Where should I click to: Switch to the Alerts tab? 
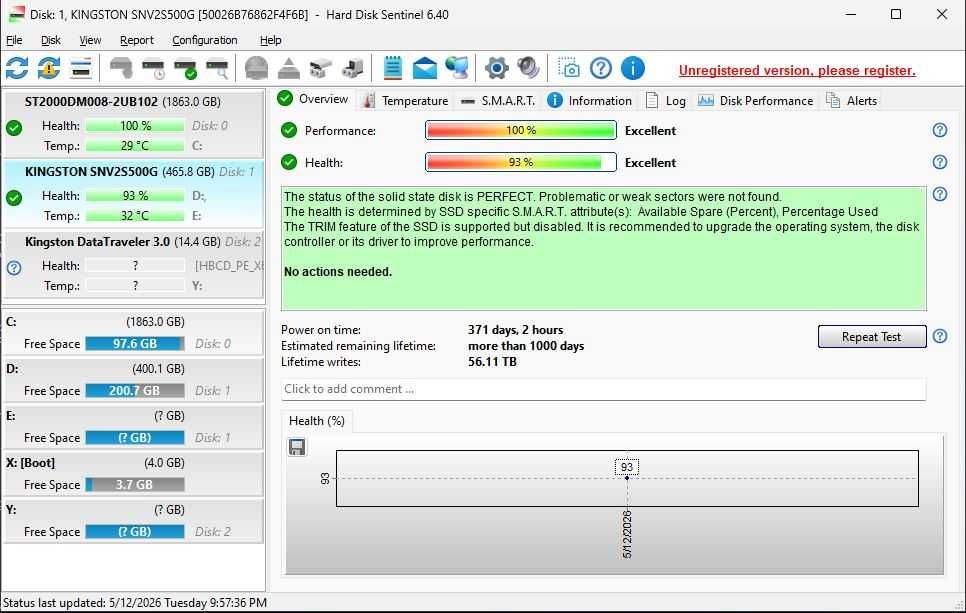pos(851,100)
